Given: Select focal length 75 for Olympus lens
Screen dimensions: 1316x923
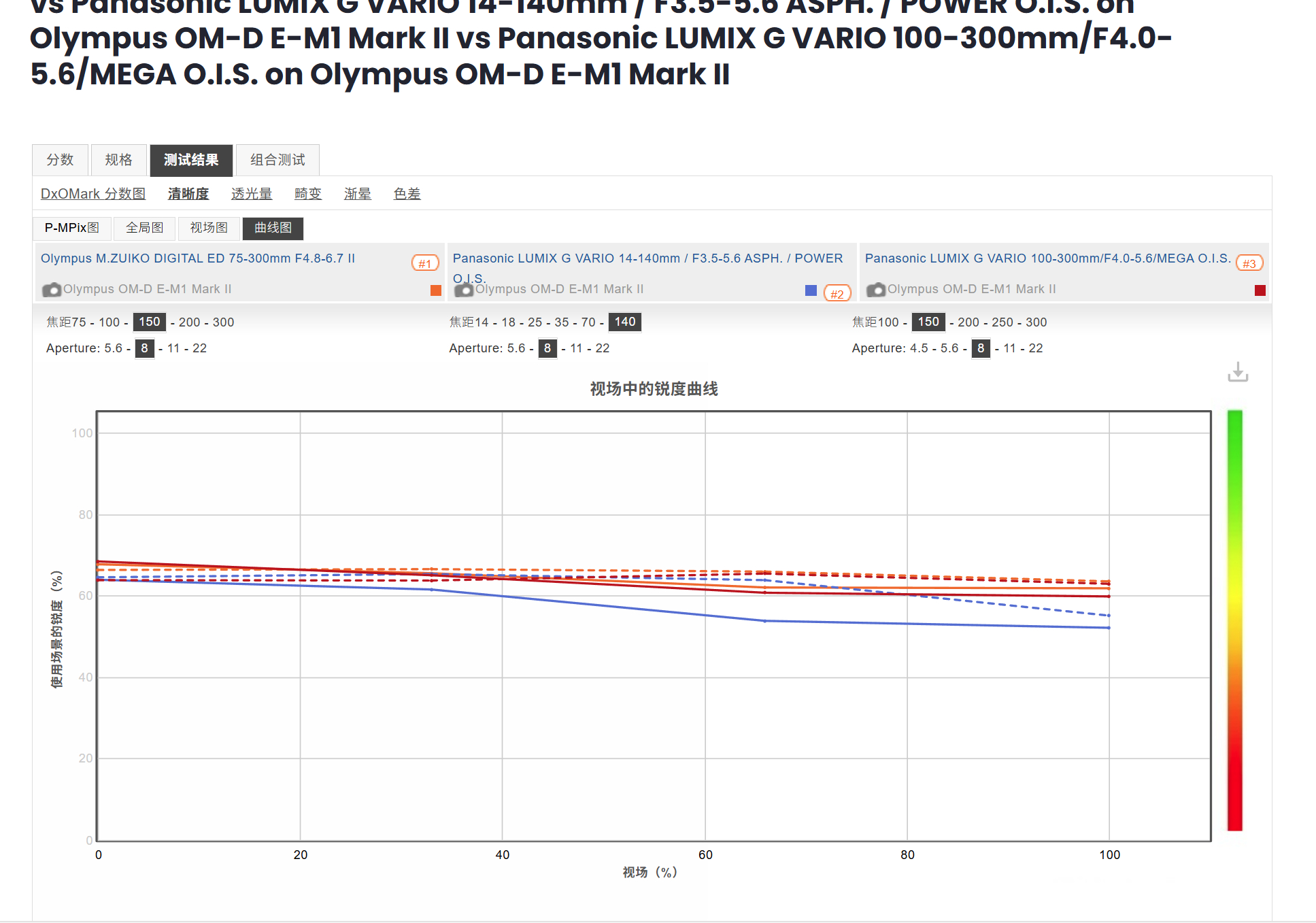Looking at the screenshot, I should (x=79, y=322).
